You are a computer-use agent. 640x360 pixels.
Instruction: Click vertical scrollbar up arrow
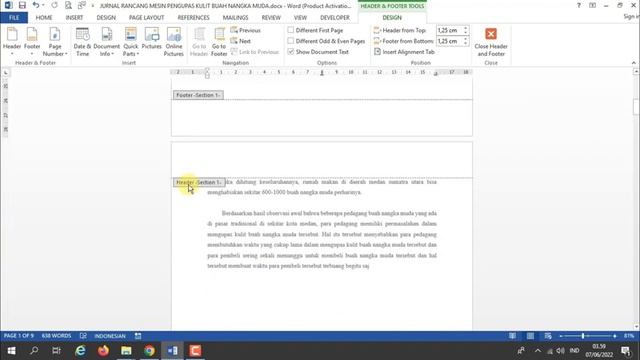pyautogui.click(x=636, y=71)
